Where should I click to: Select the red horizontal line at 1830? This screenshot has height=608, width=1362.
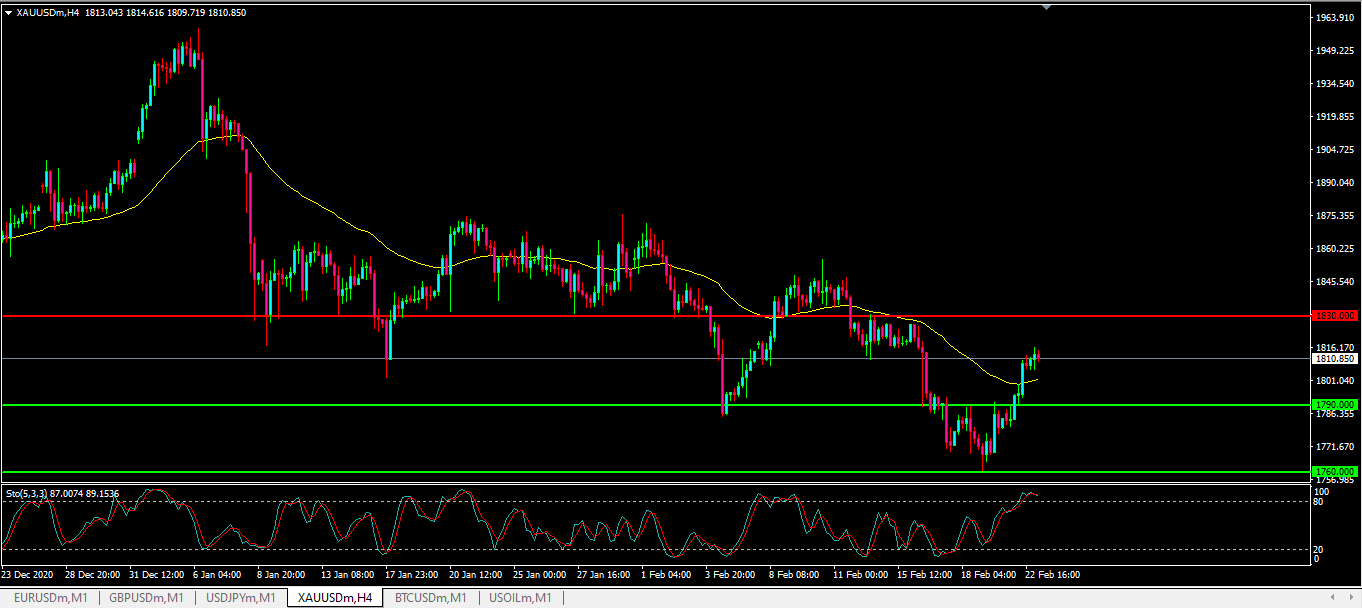[x=600, y=316]
